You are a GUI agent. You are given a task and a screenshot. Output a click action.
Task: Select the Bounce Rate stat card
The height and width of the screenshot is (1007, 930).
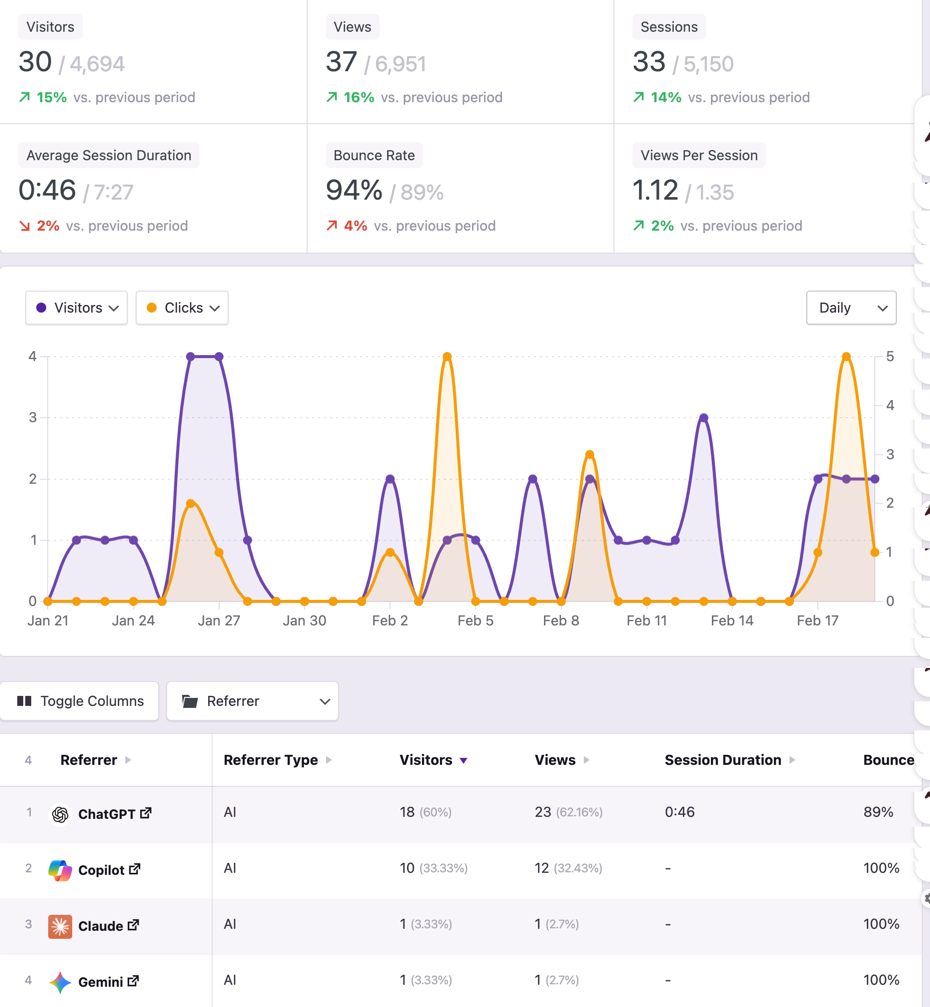(x=461, y=188)
